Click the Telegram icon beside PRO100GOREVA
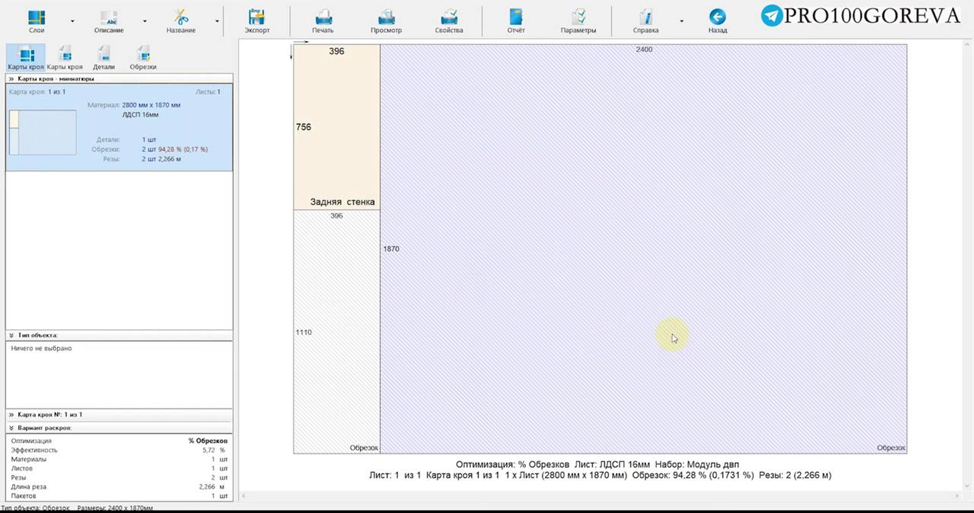 click(x=771, y=16)
